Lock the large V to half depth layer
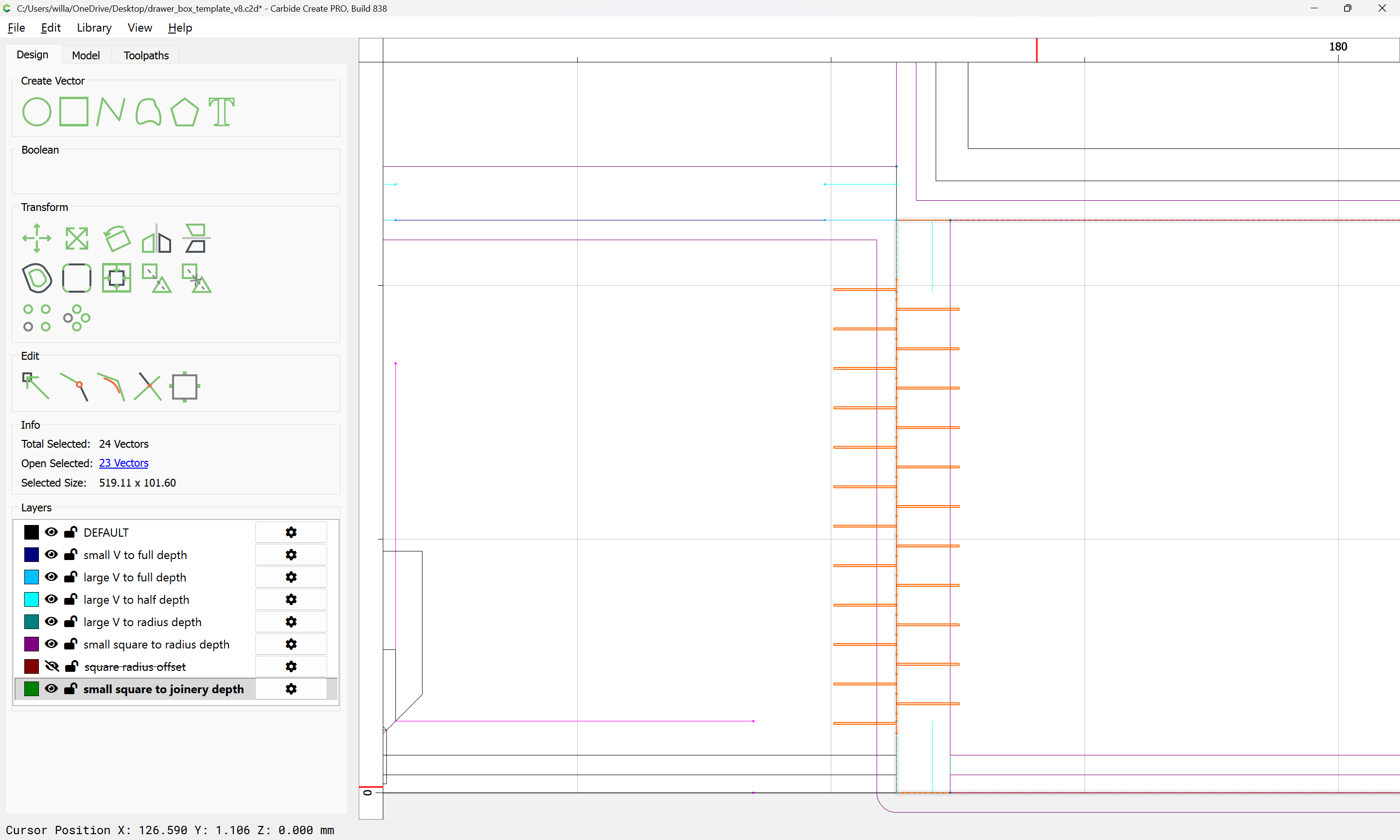Viewport: 1400px width, 840px height. (71, 599)
